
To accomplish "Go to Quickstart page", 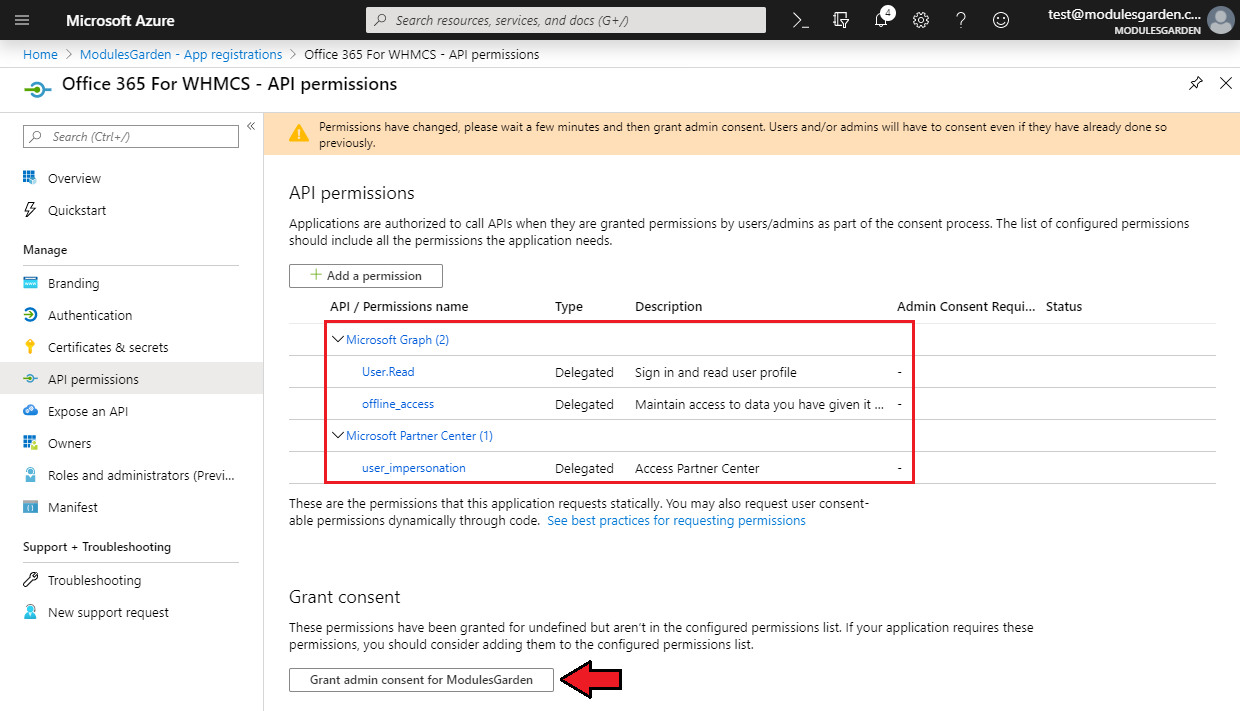I will click(x=77, y=210).
